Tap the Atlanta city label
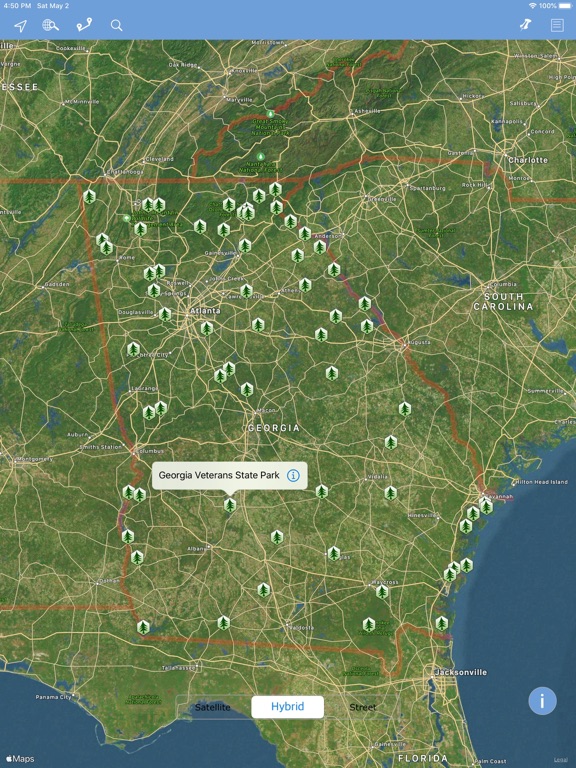This screenshot has height=768, width=576. click(205, 311)
